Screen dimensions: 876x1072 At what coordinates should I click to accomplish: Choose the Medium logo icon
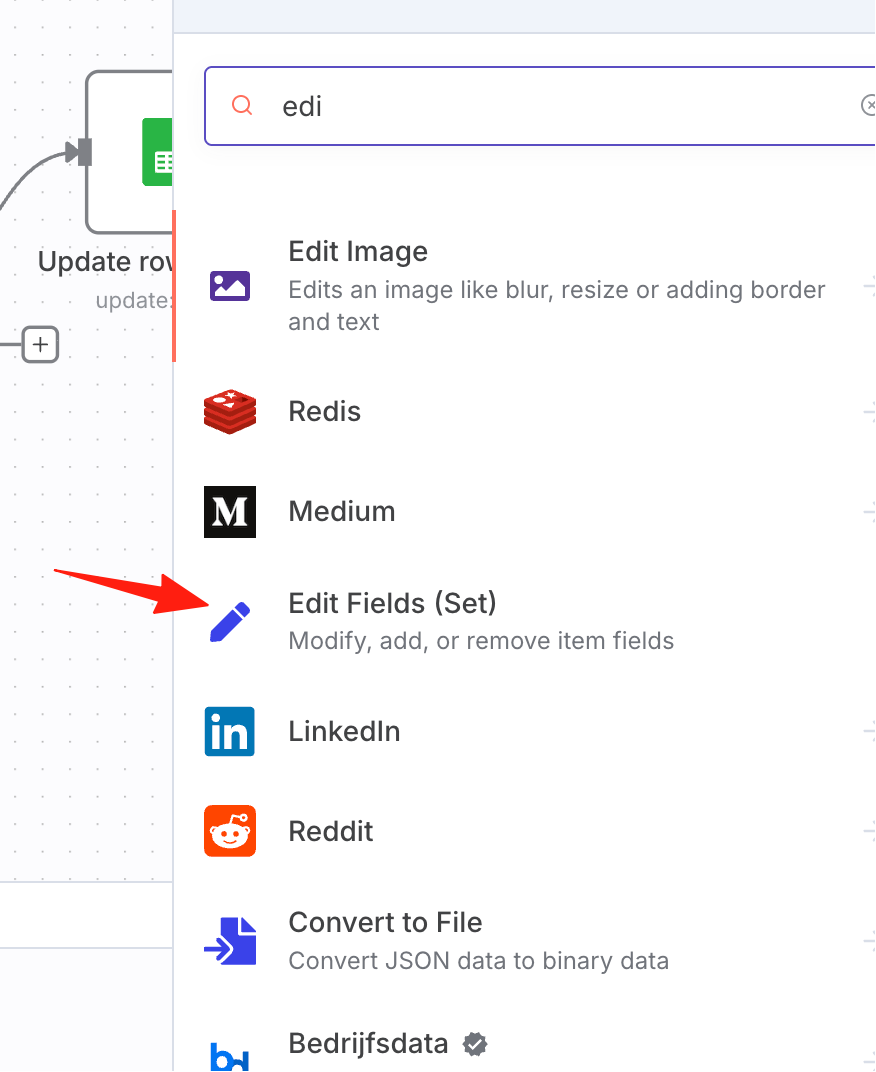(x=230, y=512)
